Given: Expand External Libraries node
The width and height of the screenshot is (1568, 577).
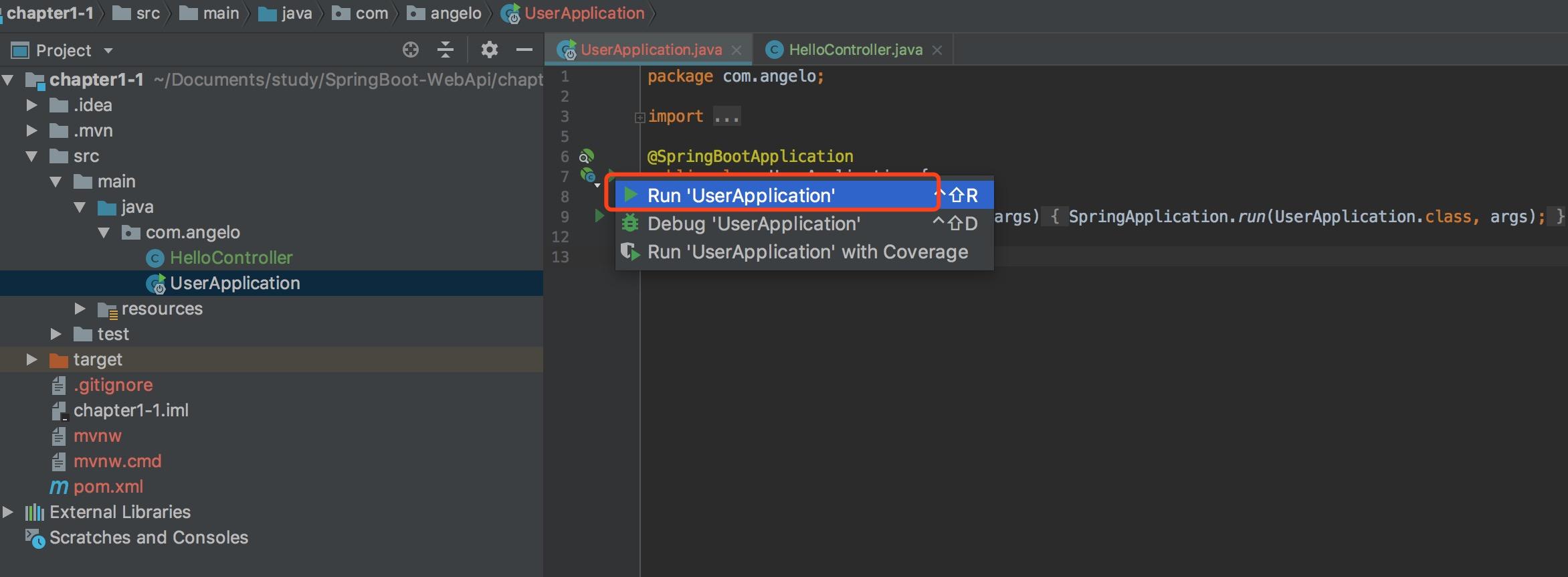Looking at the screenshot, I should click(x=8, y=512).
